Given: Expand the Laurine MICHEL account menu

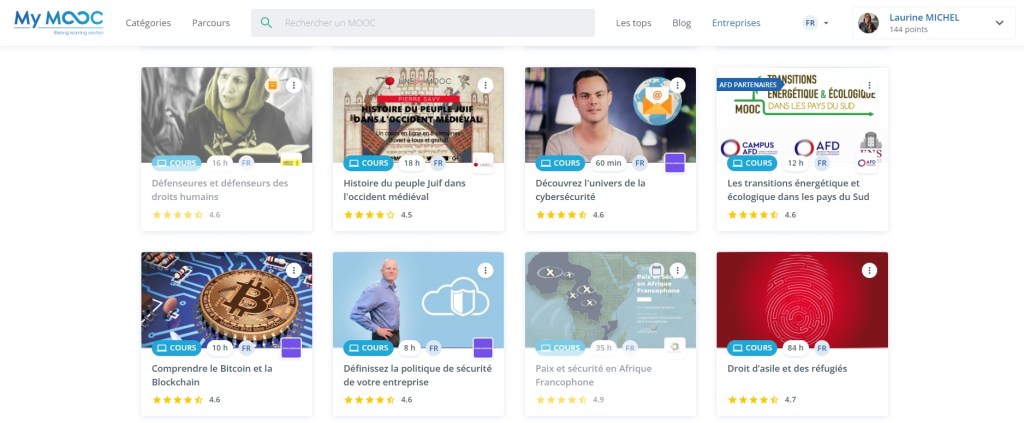Looking at the screenshot, I should (998, 23).
